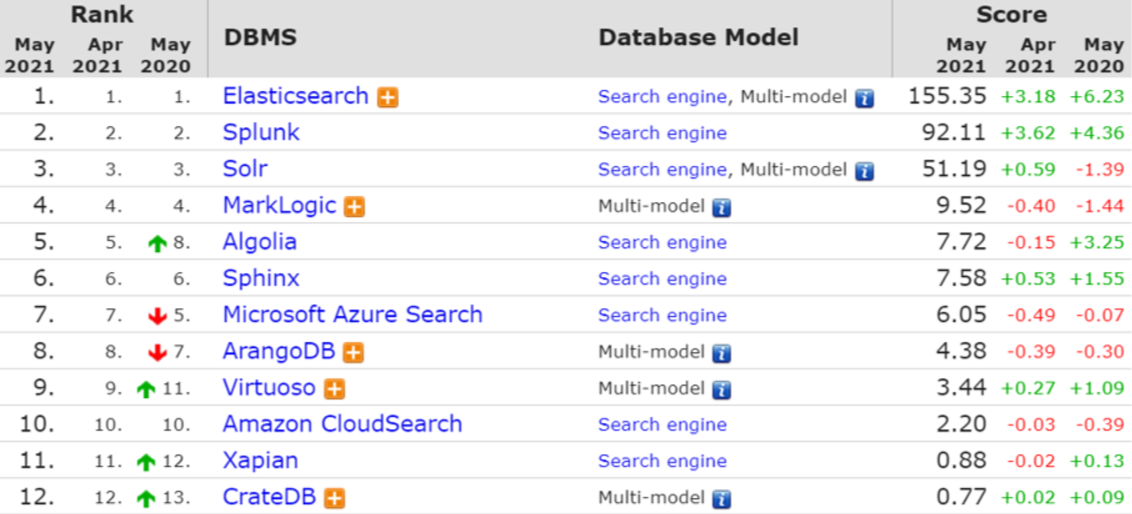The image size is (1132, 514).
Task: Click the Search engine link in Algolia row
Action: click(x=663, y=243)
